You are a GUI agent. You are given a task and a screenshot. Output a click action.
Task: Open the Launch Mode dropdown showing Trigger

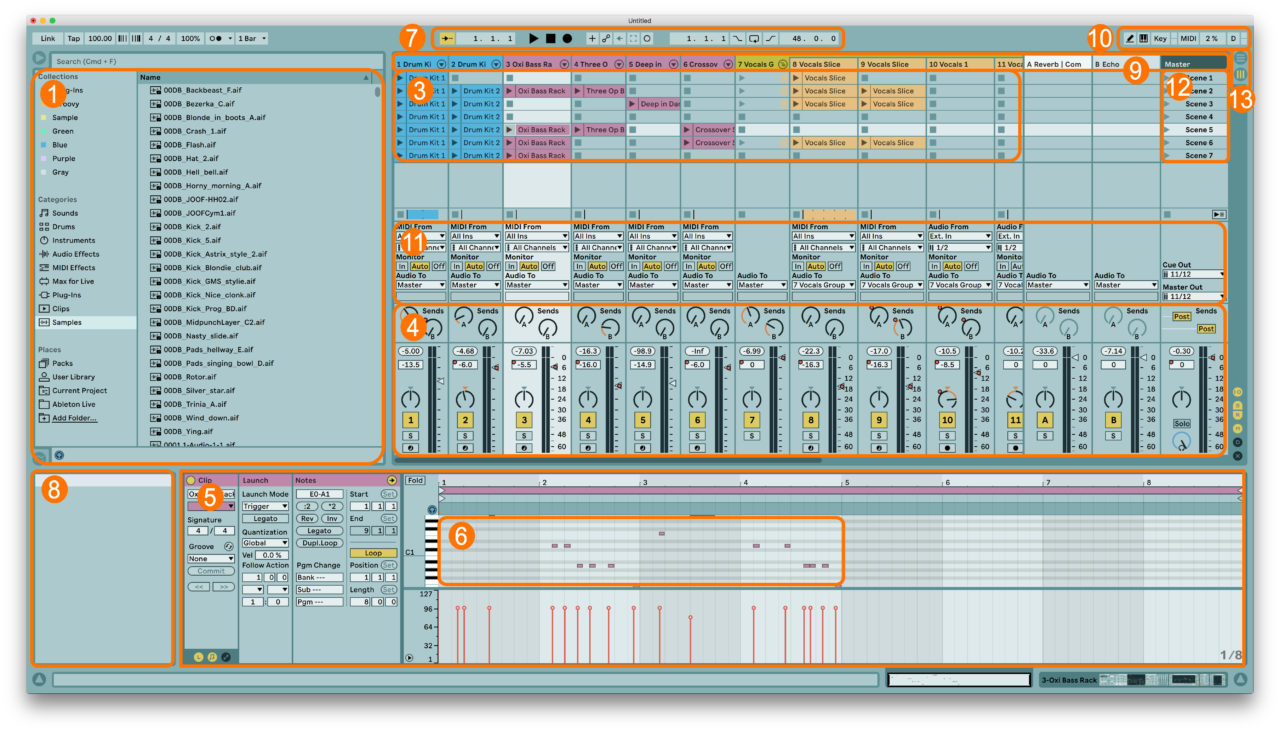[265, 506]
